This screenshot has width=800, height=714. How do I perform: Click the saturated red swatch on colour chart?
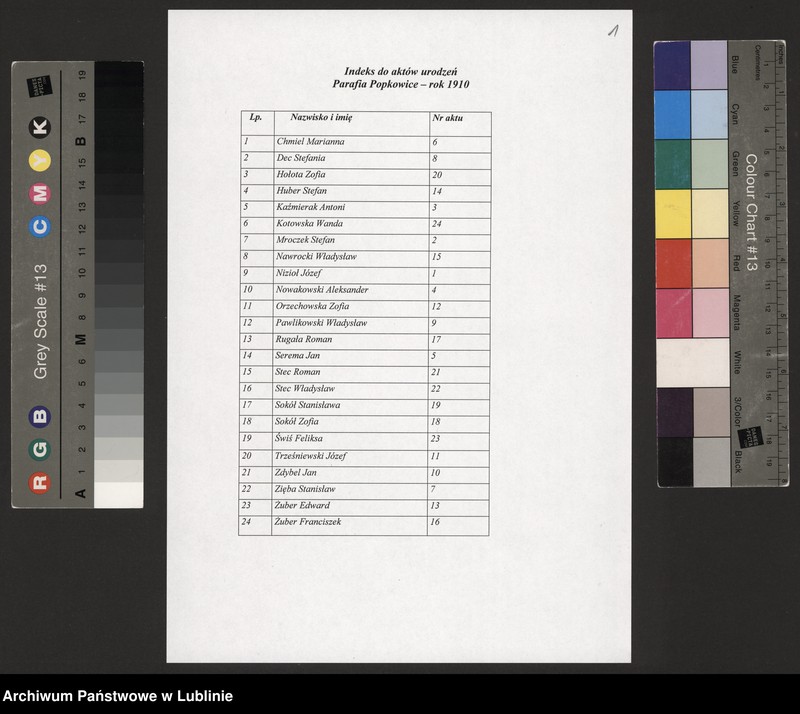674,264
